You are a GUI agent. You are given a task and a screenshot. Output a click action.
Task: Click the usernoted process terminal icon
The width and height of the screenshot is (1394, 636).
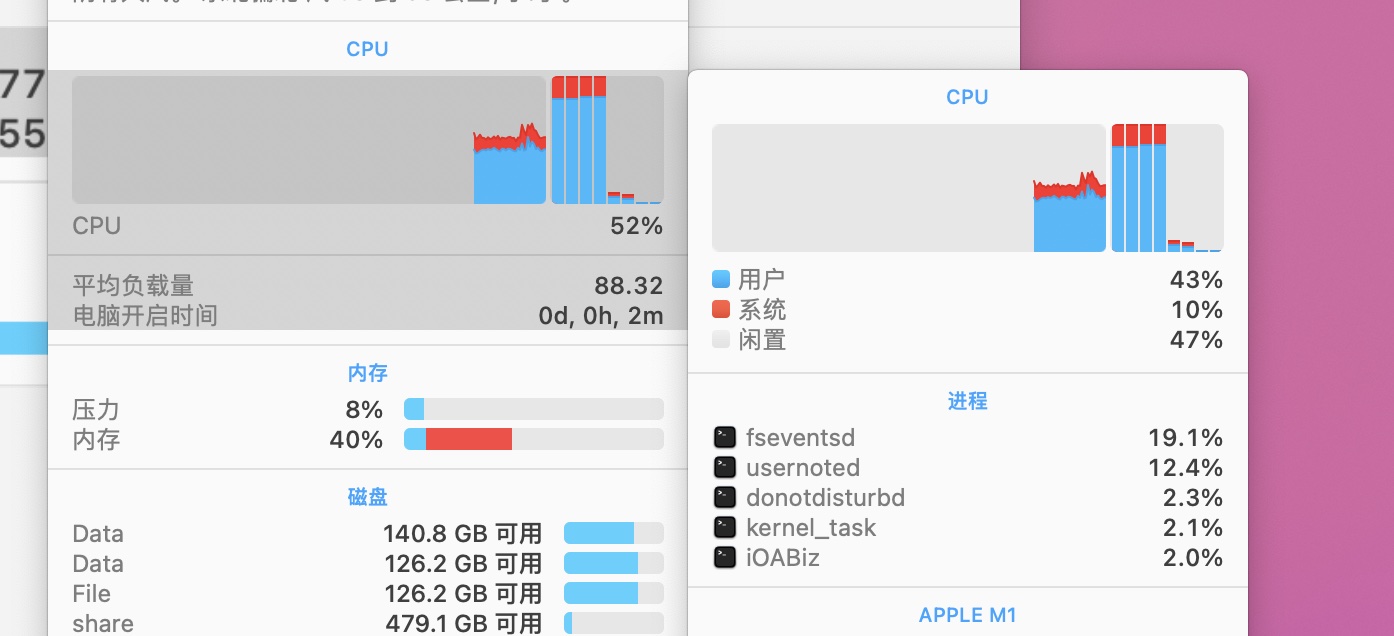point(725,467)
